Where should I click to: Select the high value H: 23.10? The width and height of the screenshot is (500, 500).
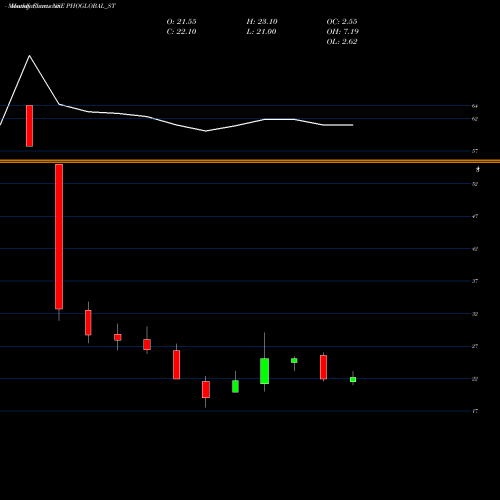tap(262, 22)
